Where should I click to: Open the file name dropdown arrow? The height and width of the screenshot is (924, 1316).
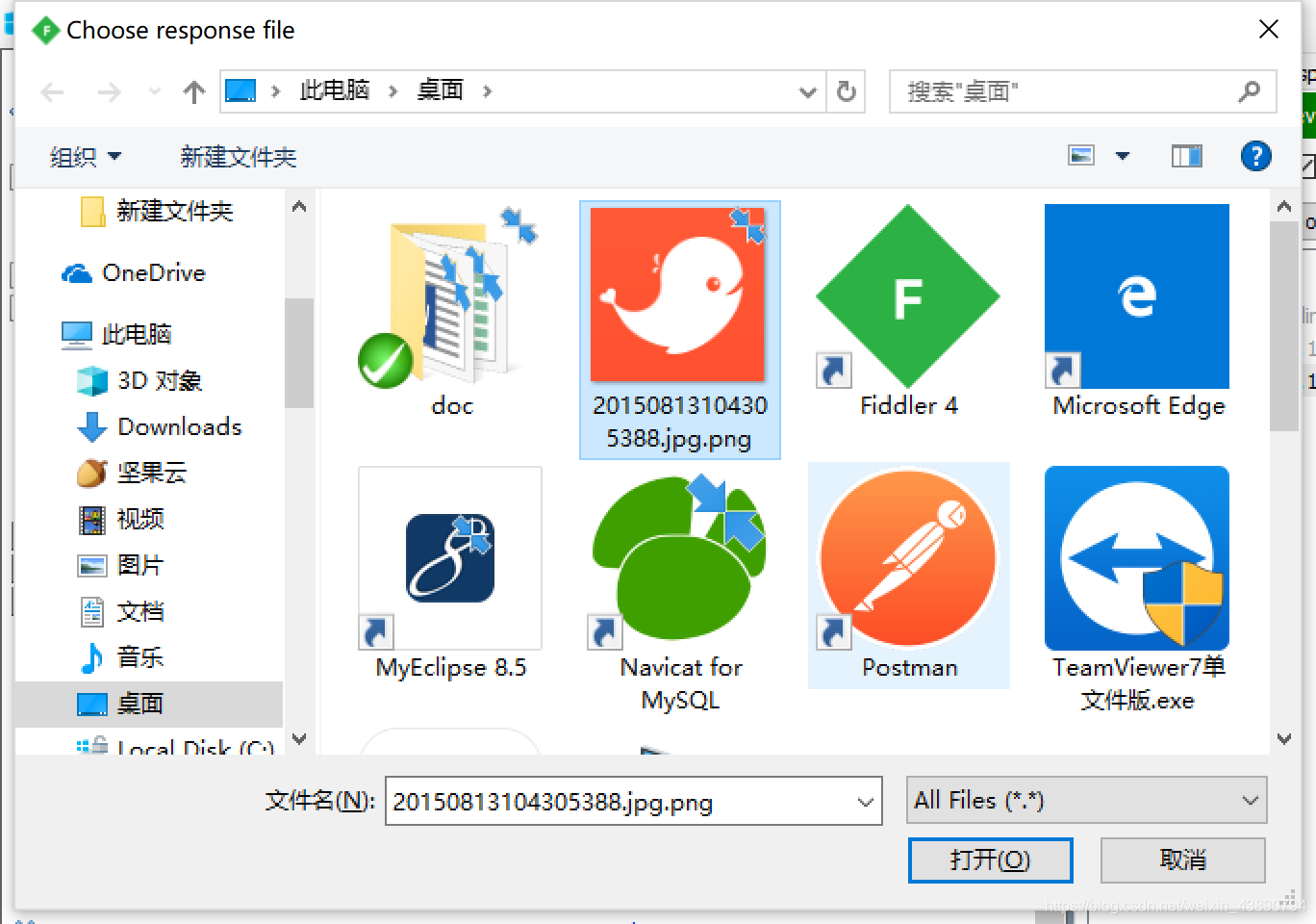tap(866, 802)
